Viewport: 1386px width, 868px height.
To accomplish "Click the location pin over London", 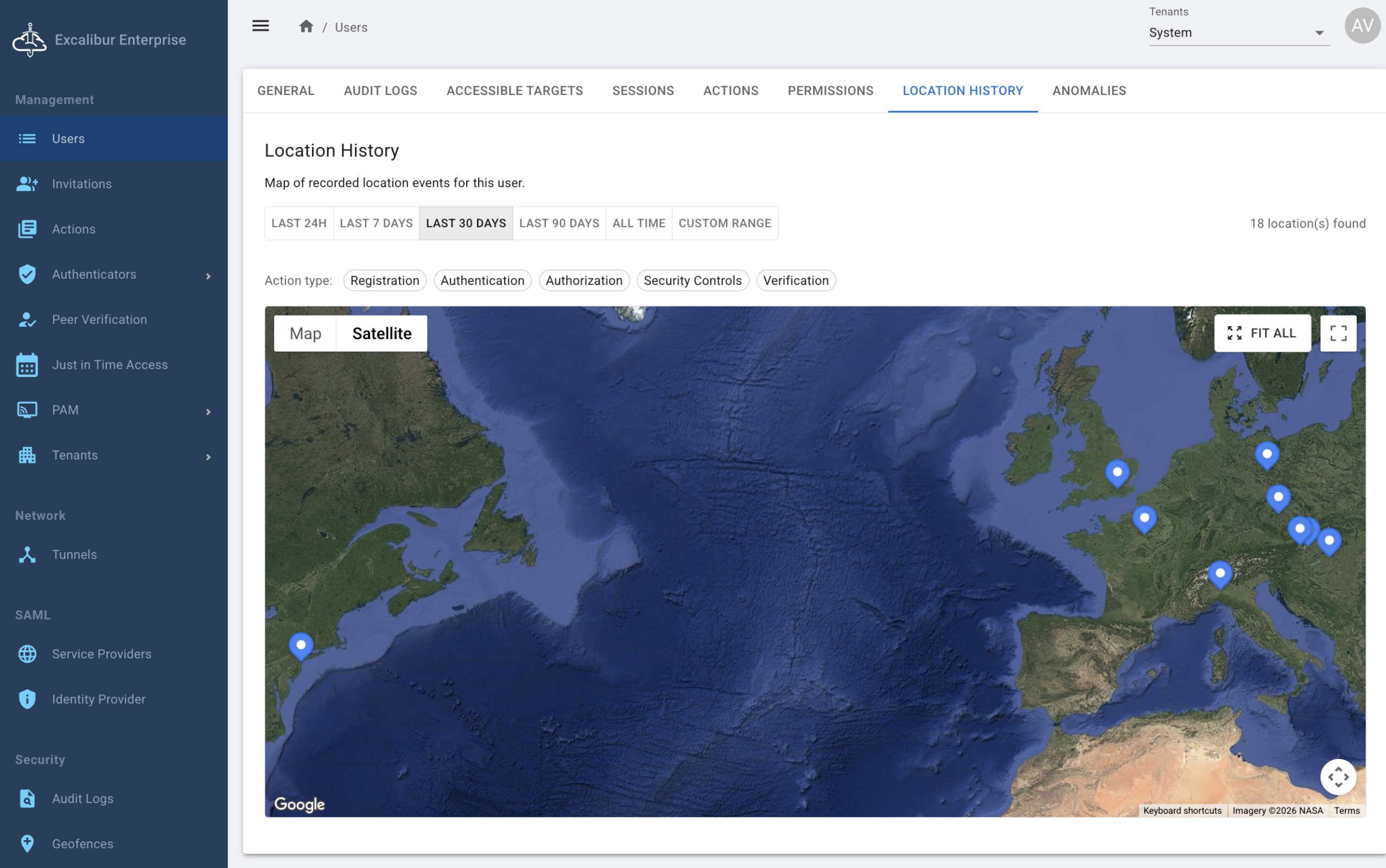I will pos(1117,472).
